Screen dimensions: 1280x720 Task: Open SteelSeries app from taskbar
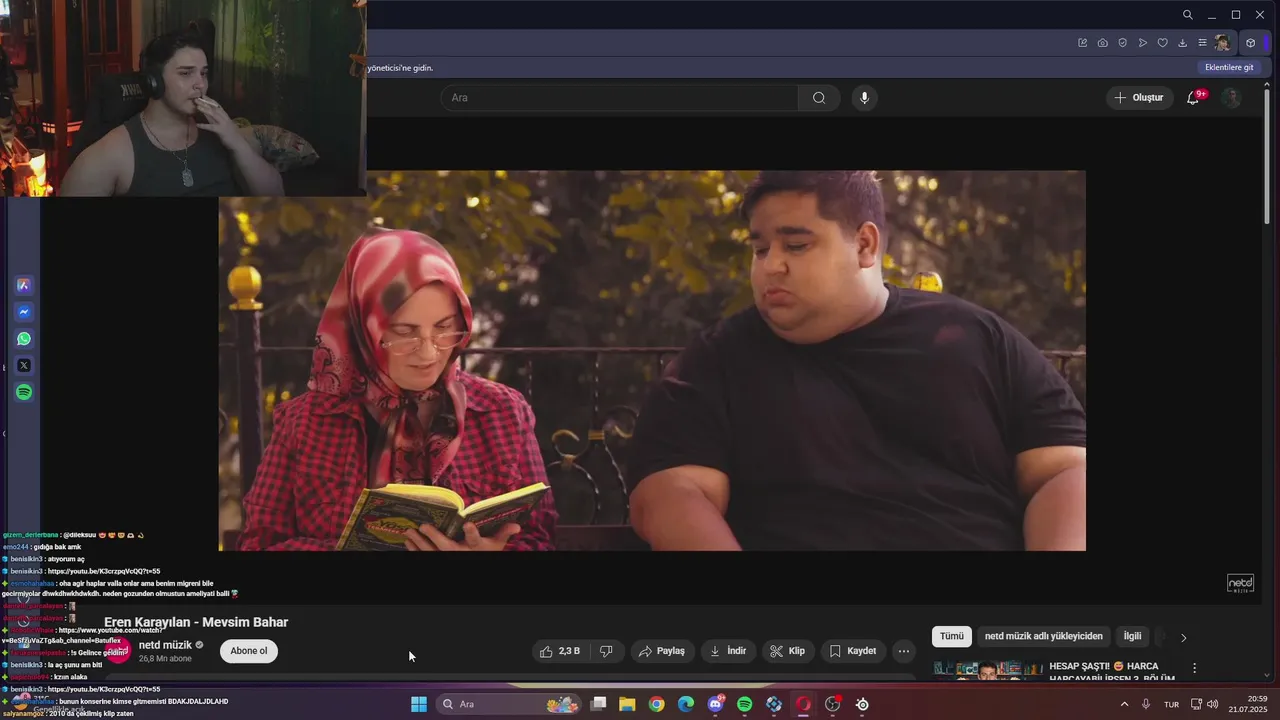pyautogui.click(x=862, y=704)
